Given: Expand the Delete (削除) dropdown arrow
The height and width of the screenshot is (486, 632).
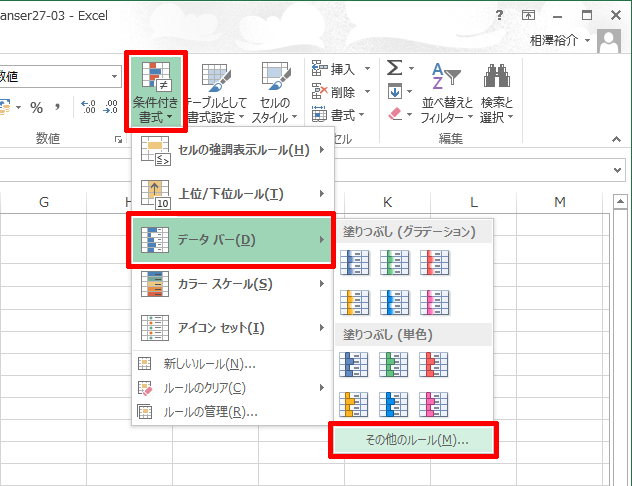Looking at the screenshot, I should (x=367, y=92).
